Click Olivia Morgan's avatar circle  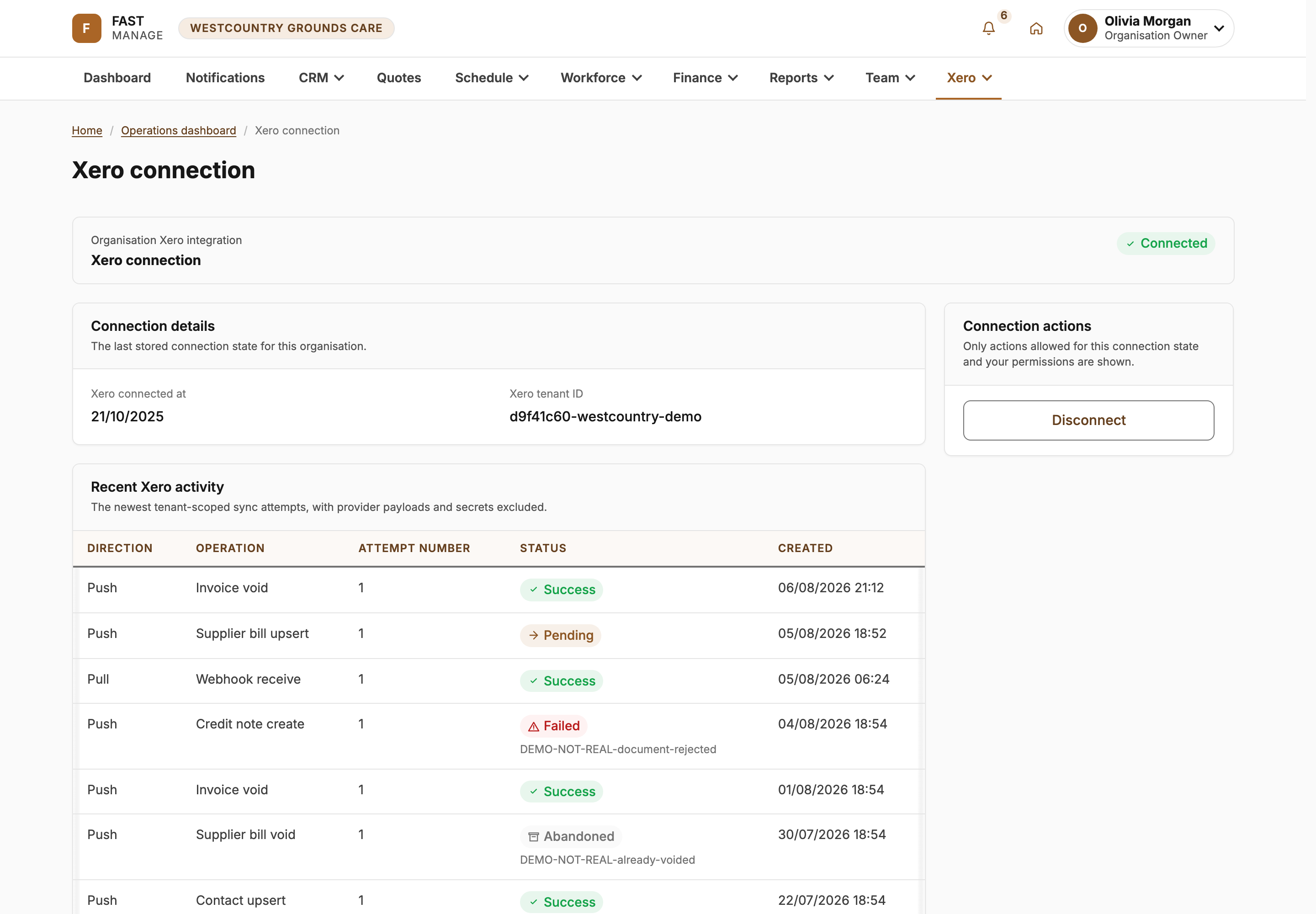[x=1083, y=28]
